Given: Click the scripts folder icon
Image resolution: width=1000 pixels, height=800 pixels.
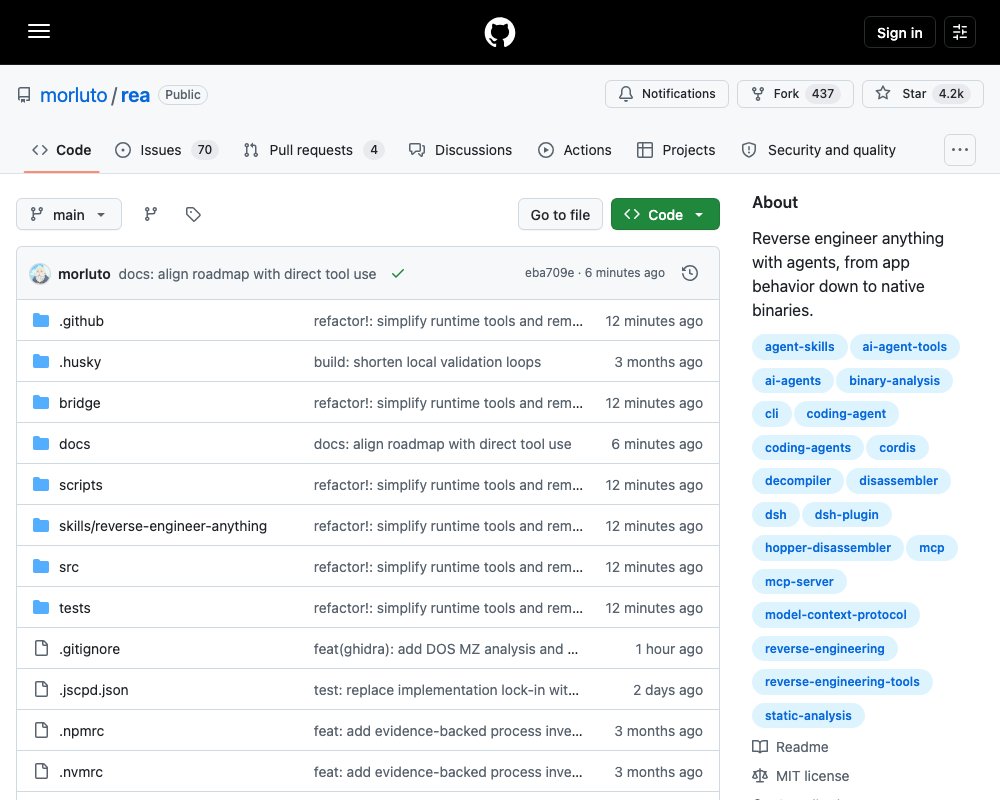Looking at the screenshot, I should click(41, 484).
